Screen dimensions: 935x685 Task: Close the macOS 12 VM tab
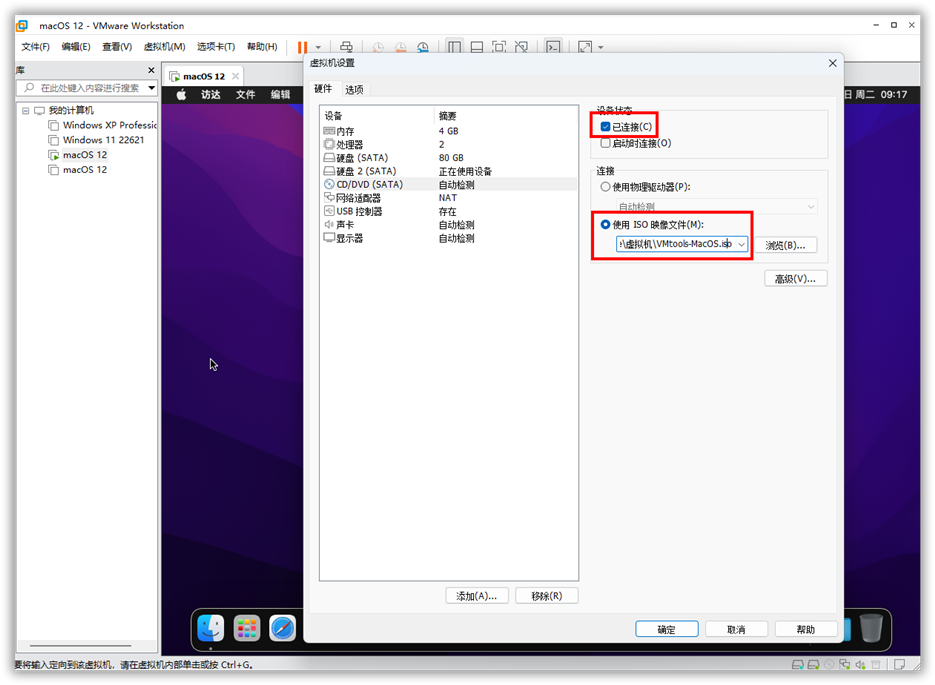point(236,76)
